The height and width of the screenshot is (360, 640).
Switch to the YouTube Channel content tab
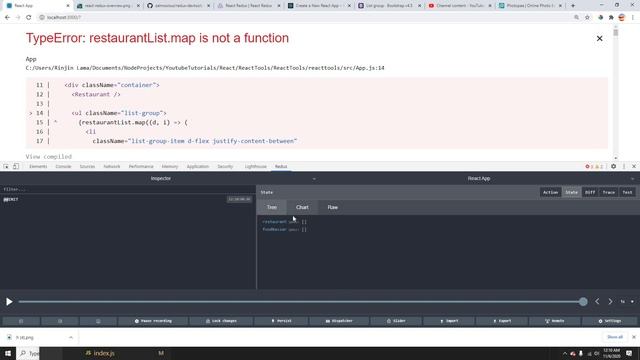(x=460, y=6)
